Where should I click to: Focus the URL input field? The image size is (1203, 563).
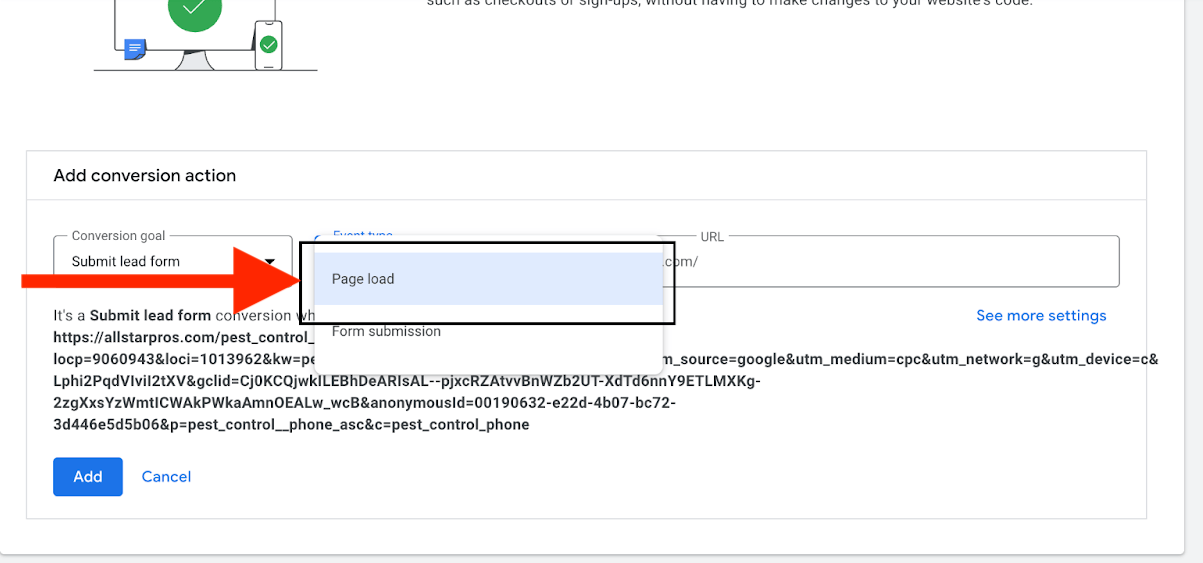tap(900, 262)
